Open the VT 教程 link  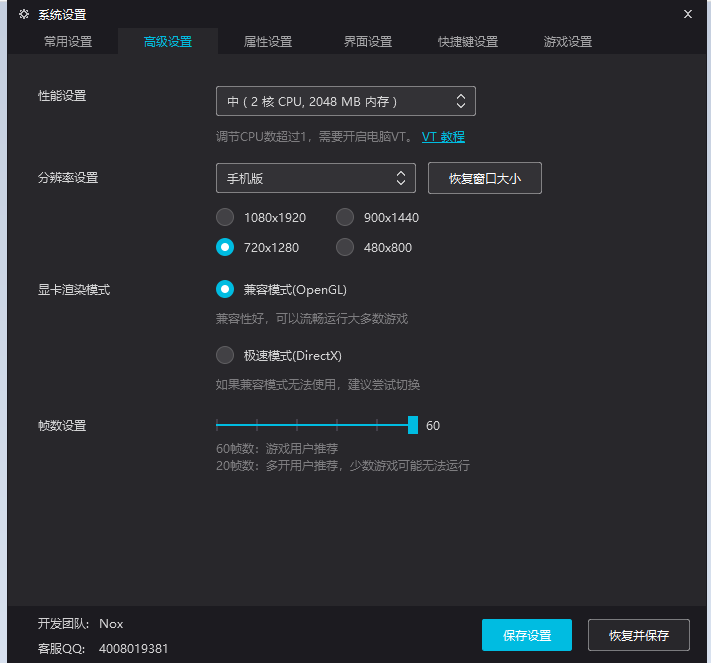tap(443, 136)
